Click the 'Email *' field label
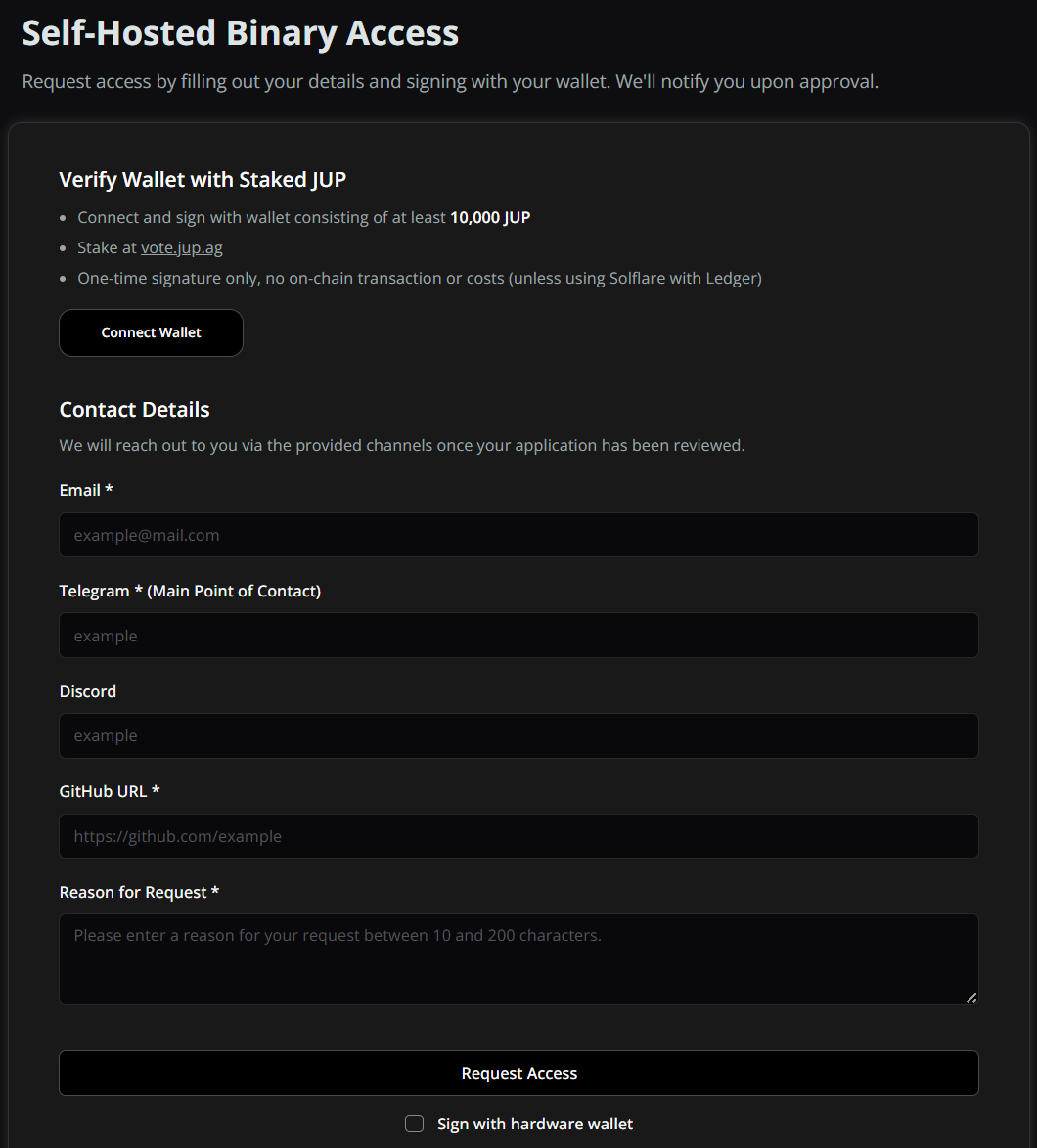The image size is (1037, 1148). click(x=86, y=491)
